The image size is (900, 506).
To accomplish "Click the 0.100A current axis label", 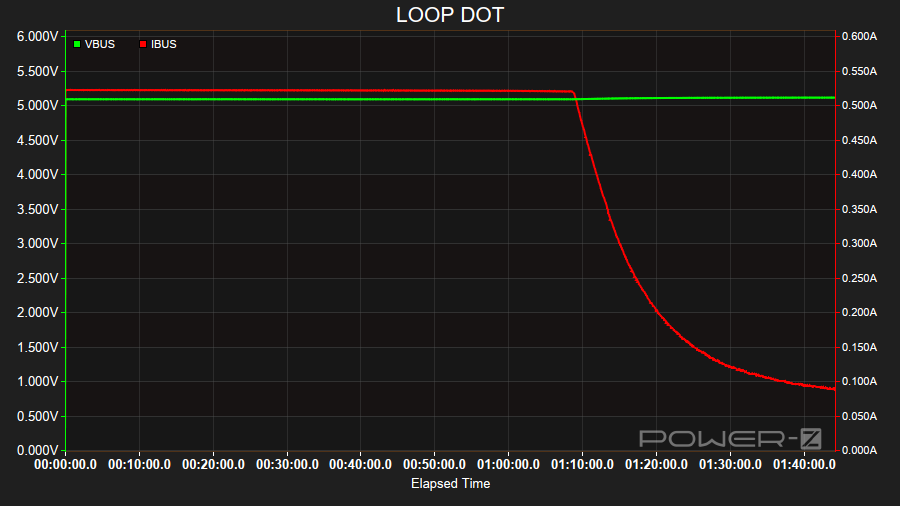I will (x=859, y=382).
